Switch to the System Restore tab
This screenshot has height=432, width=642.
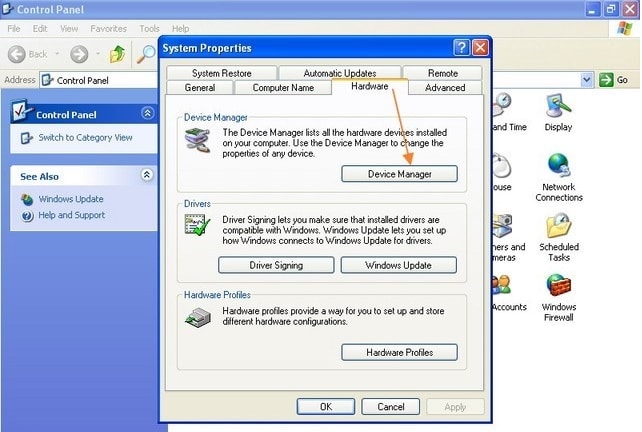pos(222,73)
